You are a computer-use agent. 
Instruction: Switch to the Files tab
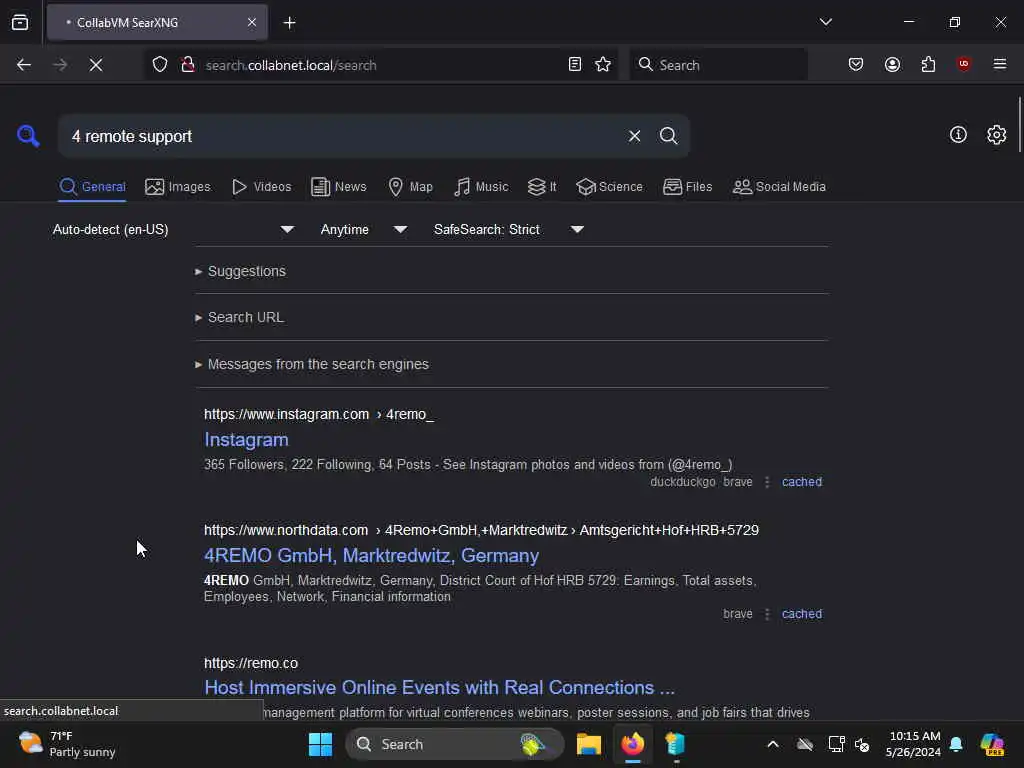[687, 187]
